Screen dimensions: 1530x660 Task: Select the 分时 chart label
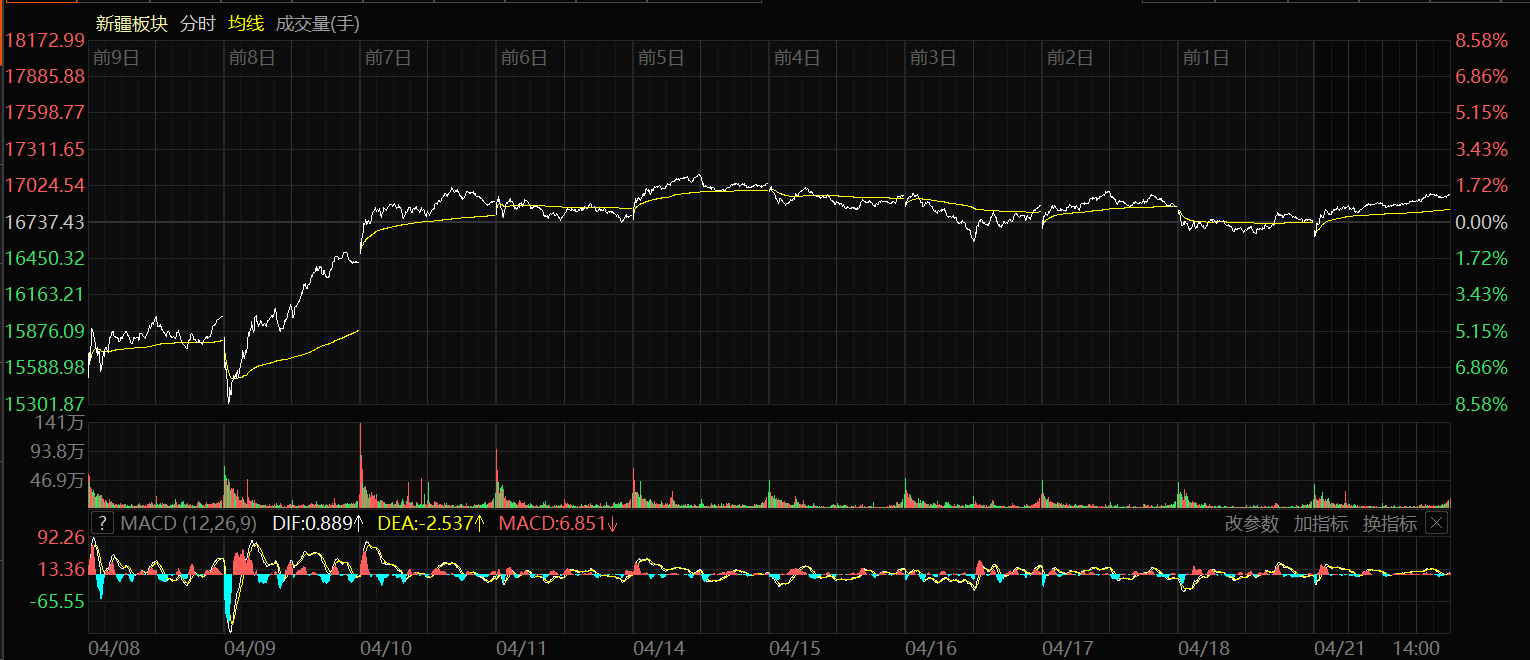(x=197, y=23)
